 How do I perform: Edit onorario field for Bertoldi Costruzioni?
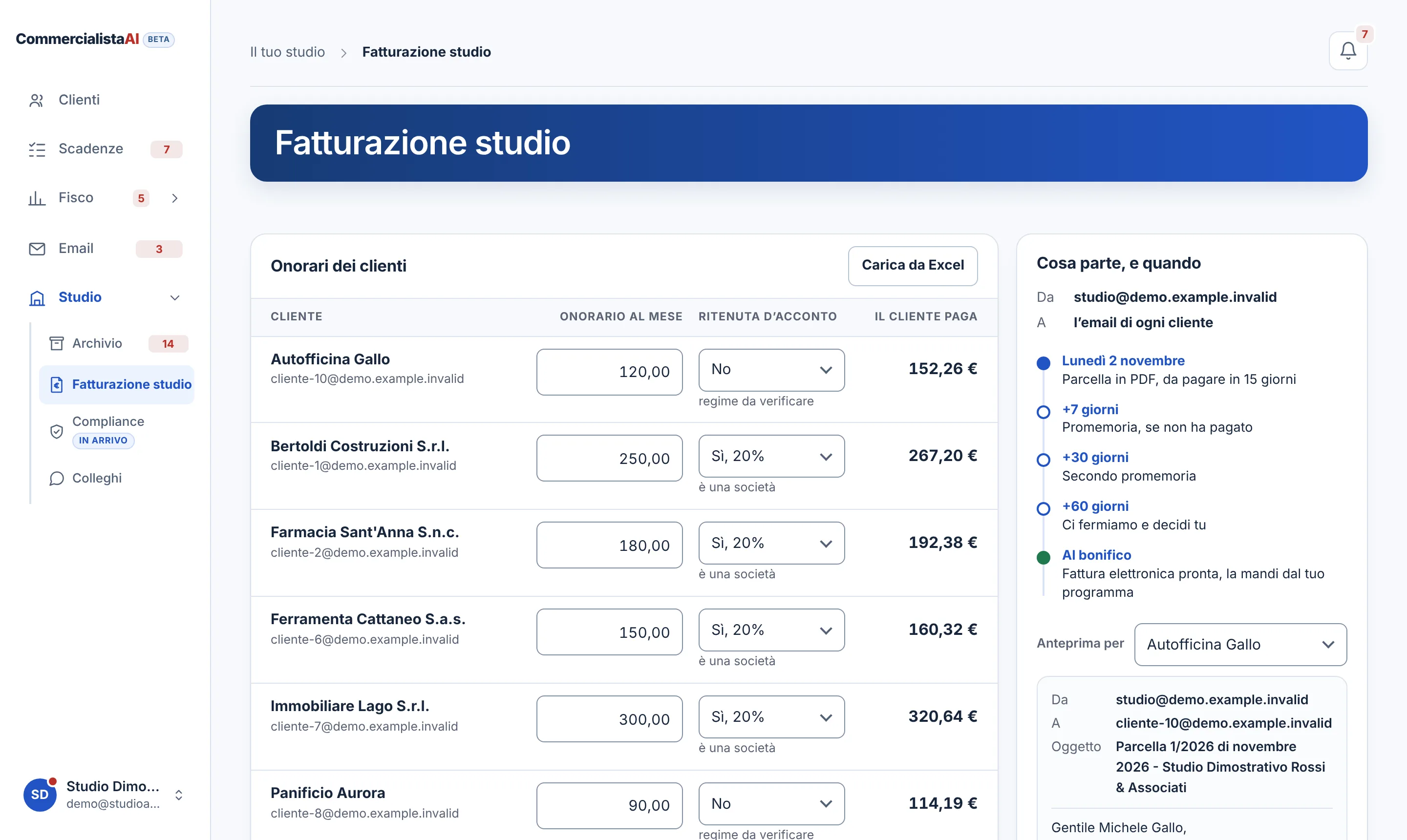pyautogui.click(x=609, y=459)
